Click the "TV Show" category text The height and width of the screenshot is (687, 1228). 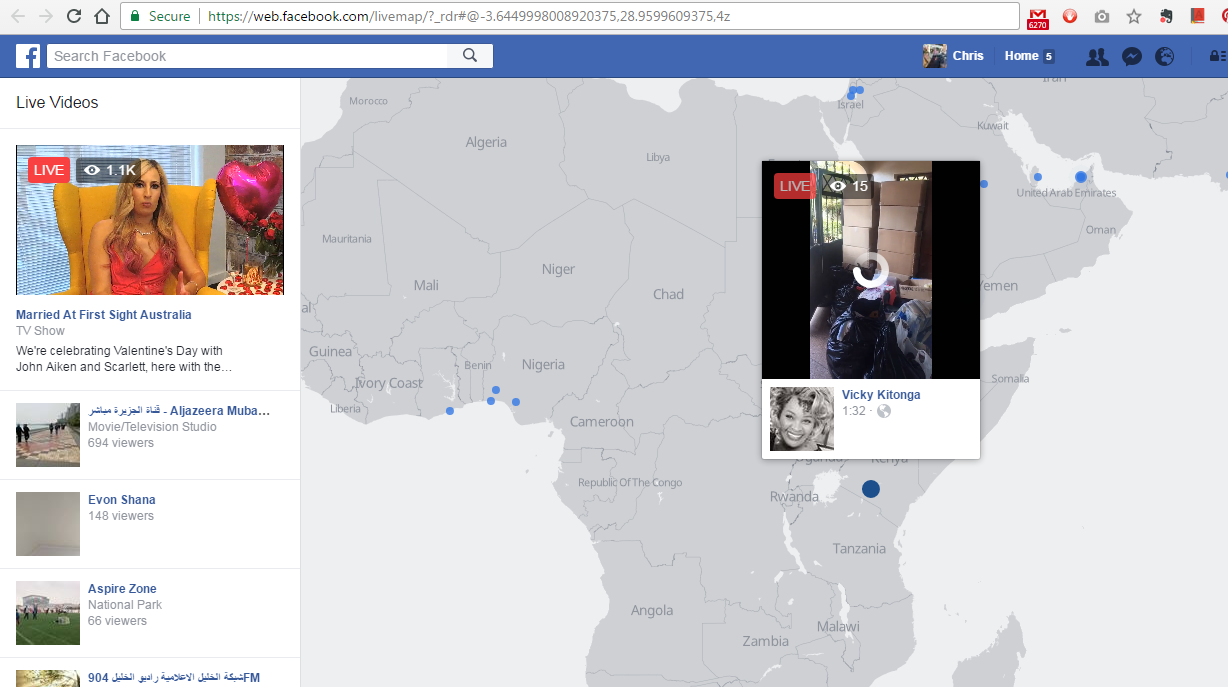click(40, 331)
